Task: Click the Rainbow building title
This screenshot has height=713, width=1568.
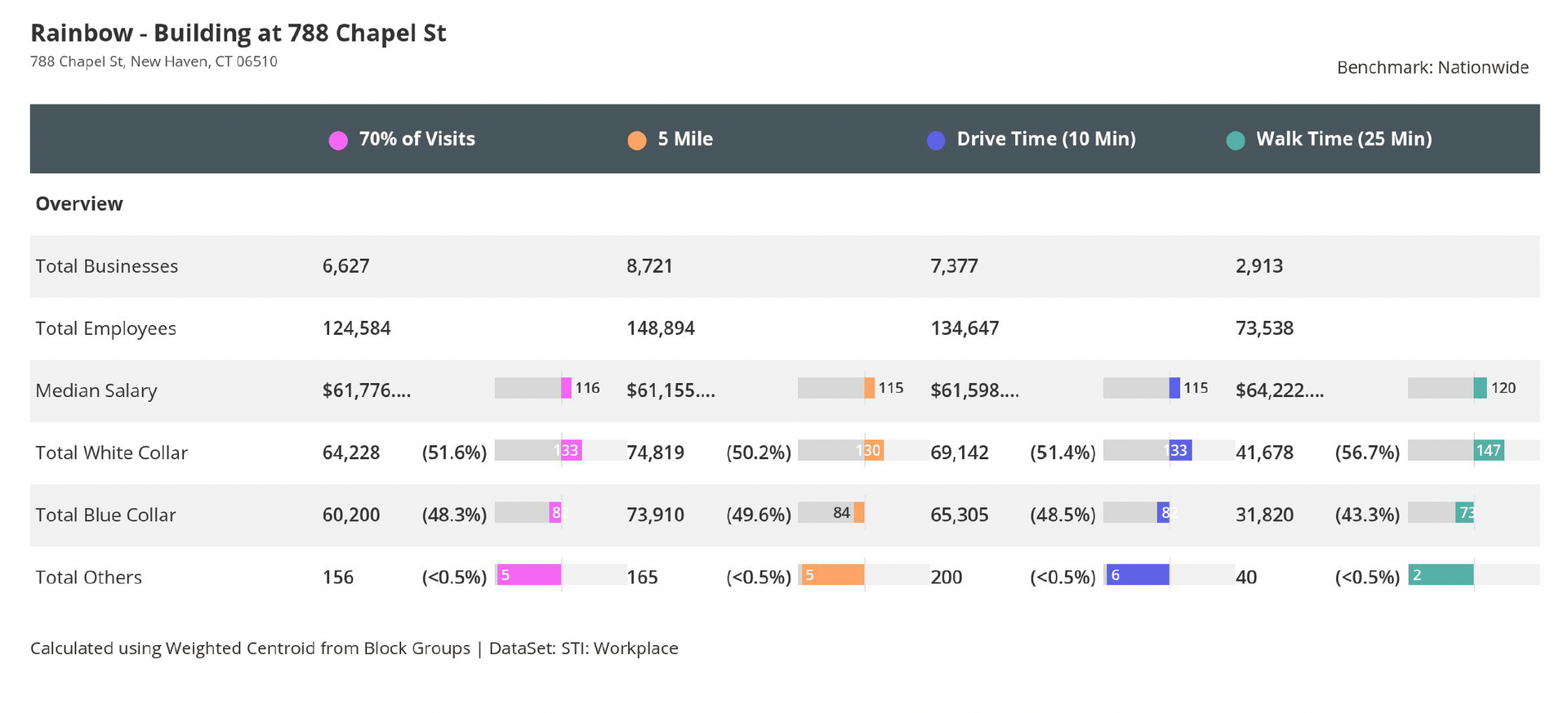Action: coord(238,33)
